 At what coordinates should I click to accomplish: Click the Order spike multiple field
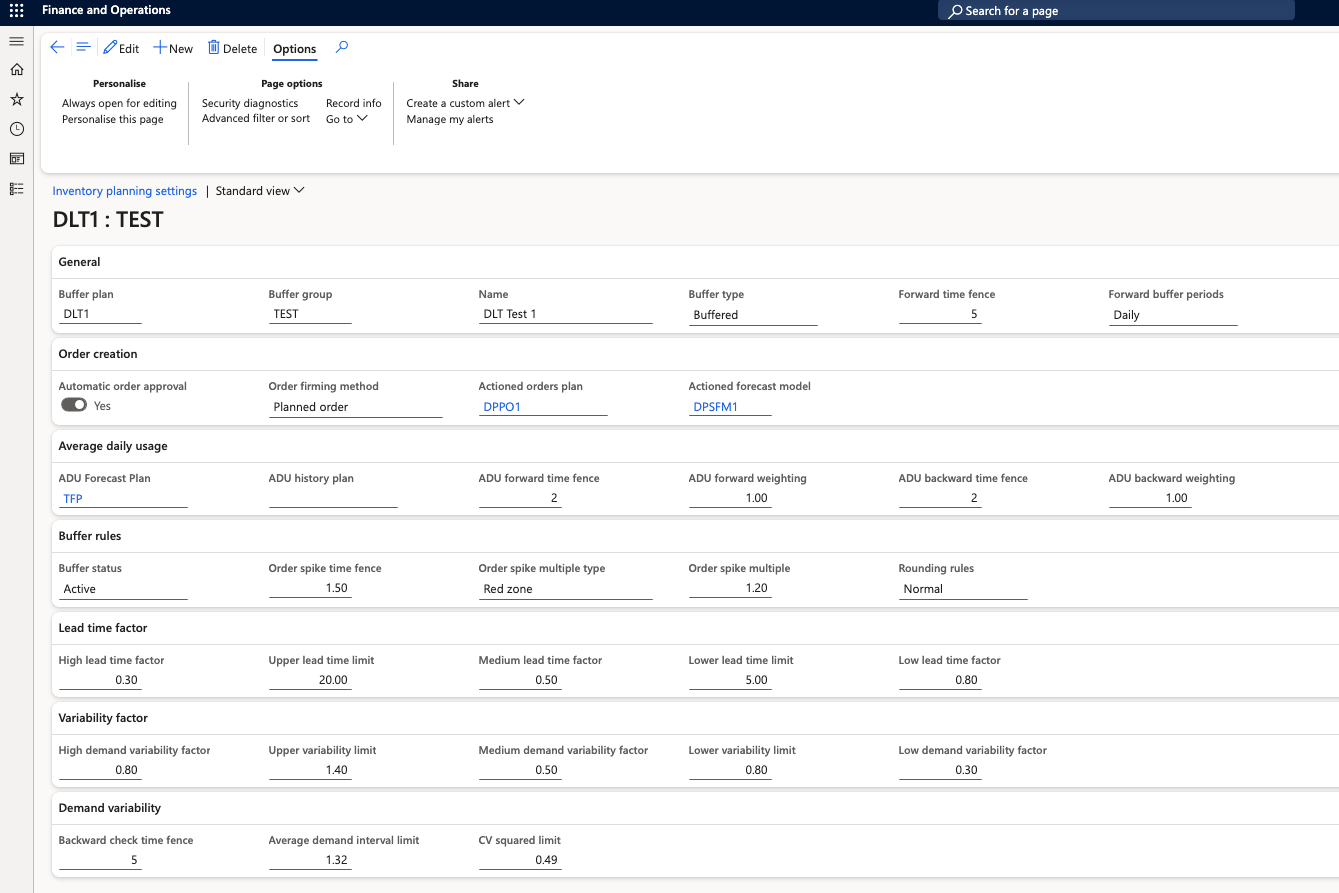(730, 588)
